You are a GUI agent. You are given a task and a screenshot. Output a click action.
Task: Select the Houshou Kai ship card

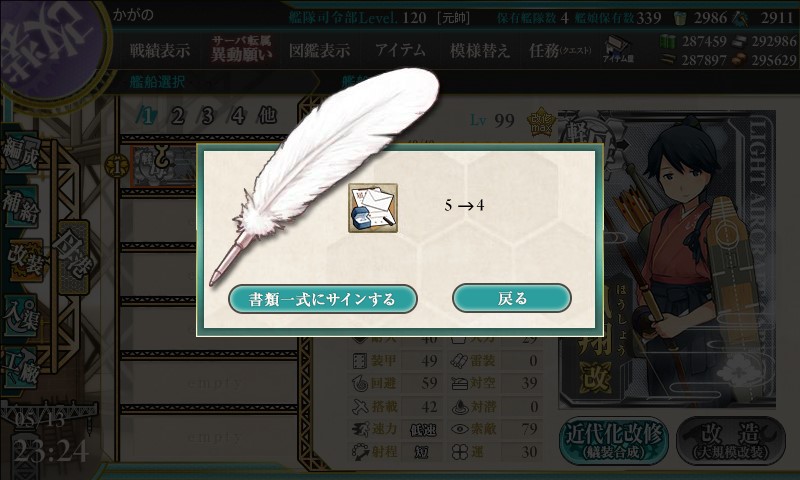(667, 259)
